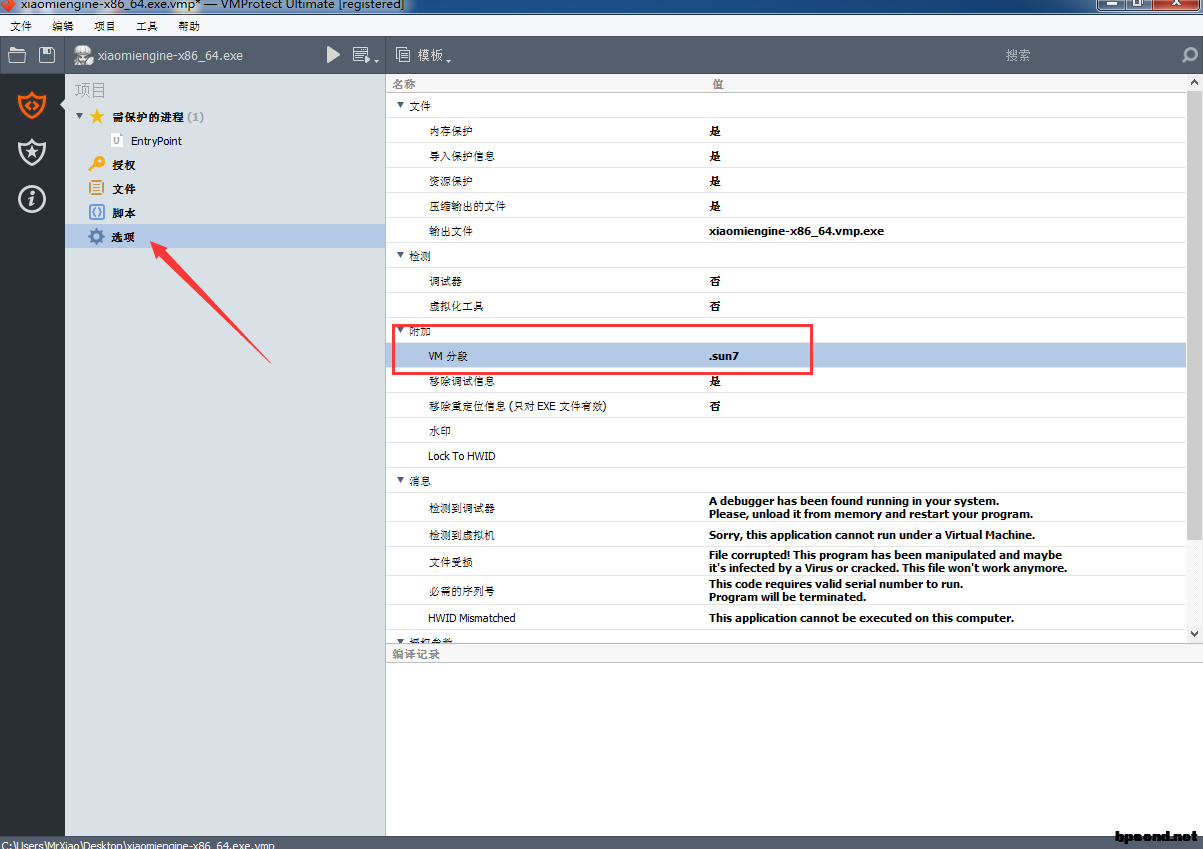Select the HWID Mismatched message row
Image resolution: width=1203 pixels, height=849 pixels.
coord(786,618)
